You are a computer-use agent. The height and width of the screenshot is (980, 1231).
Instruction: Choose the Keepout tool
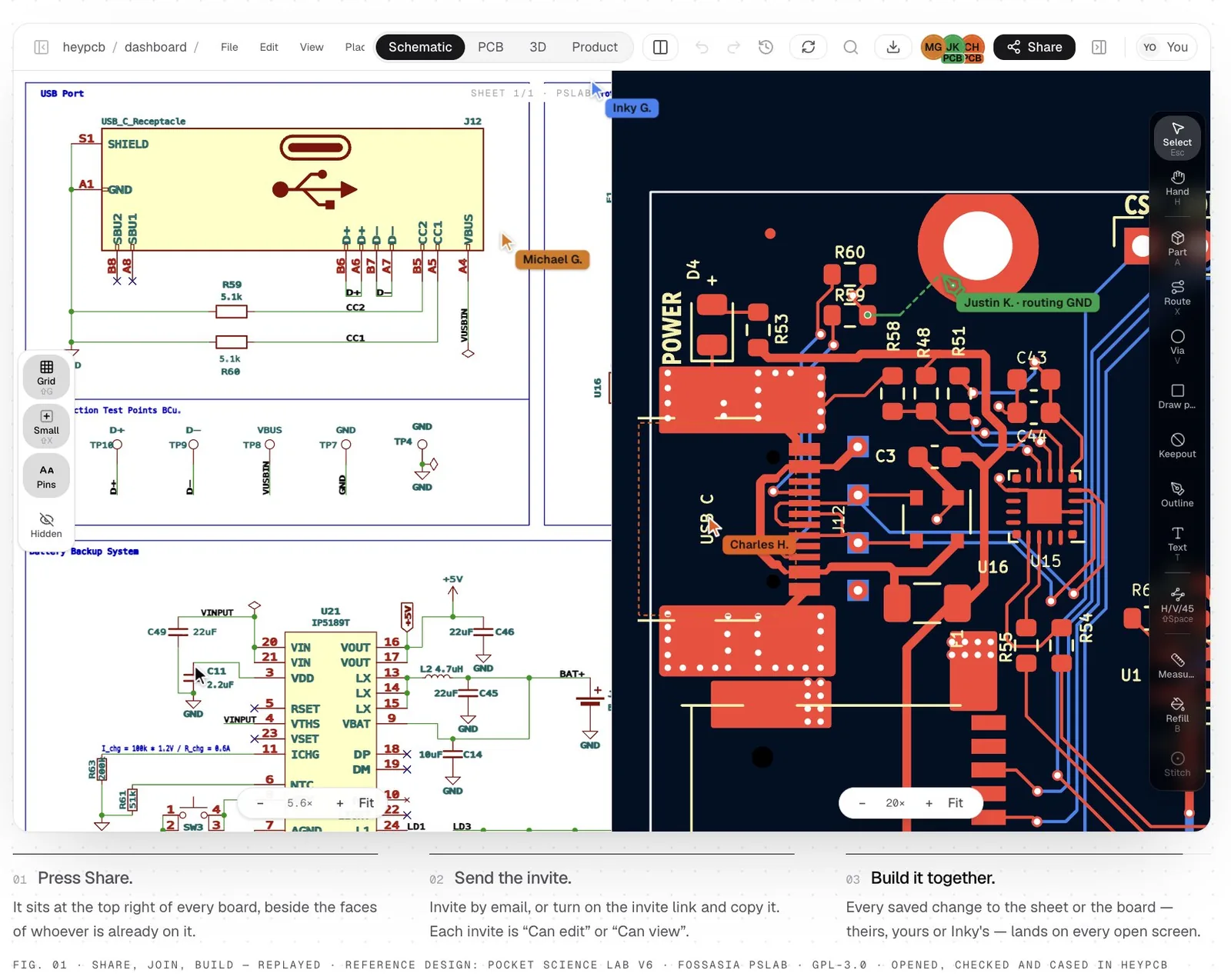click(x=1177, y=445)
